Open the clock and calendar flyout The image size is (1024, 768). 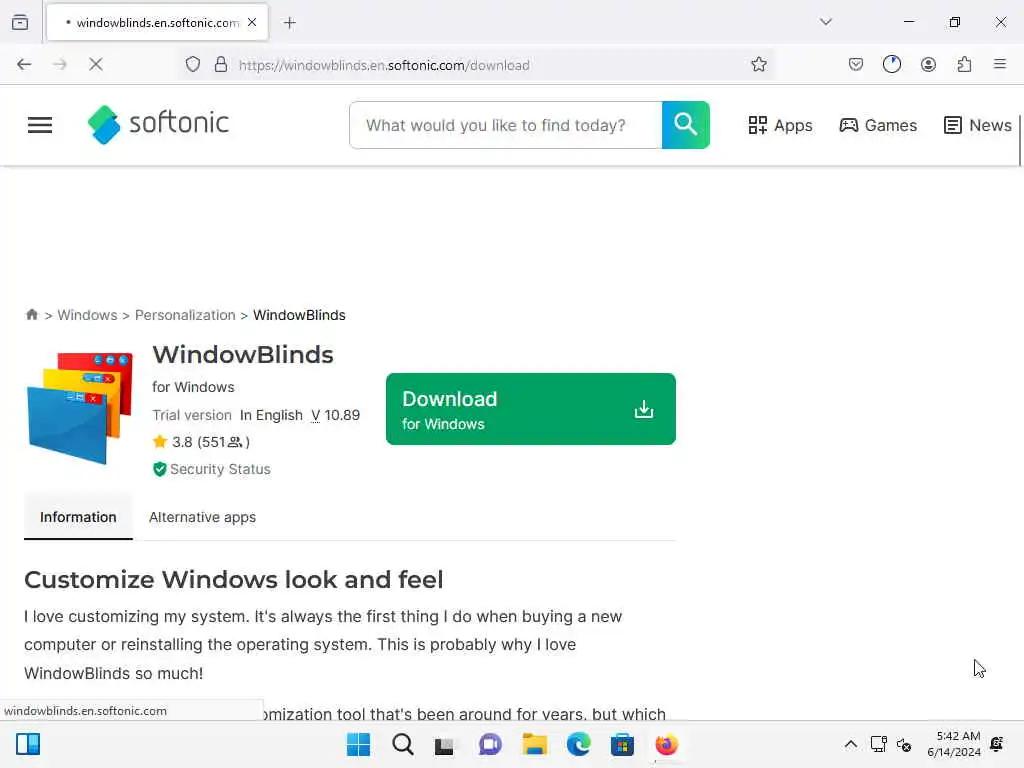954,744
